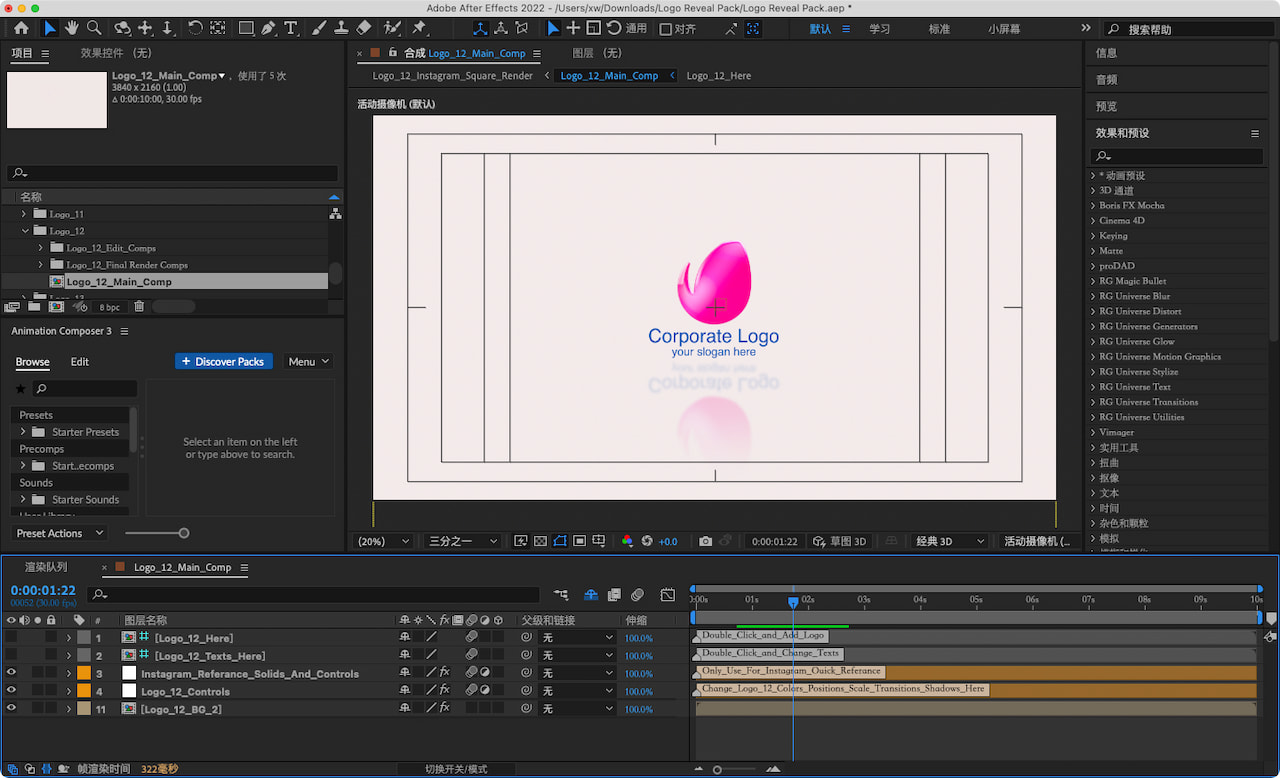Select the Hand tool
This screenshot has height=778, width=1280.
(x=72, y=28)
